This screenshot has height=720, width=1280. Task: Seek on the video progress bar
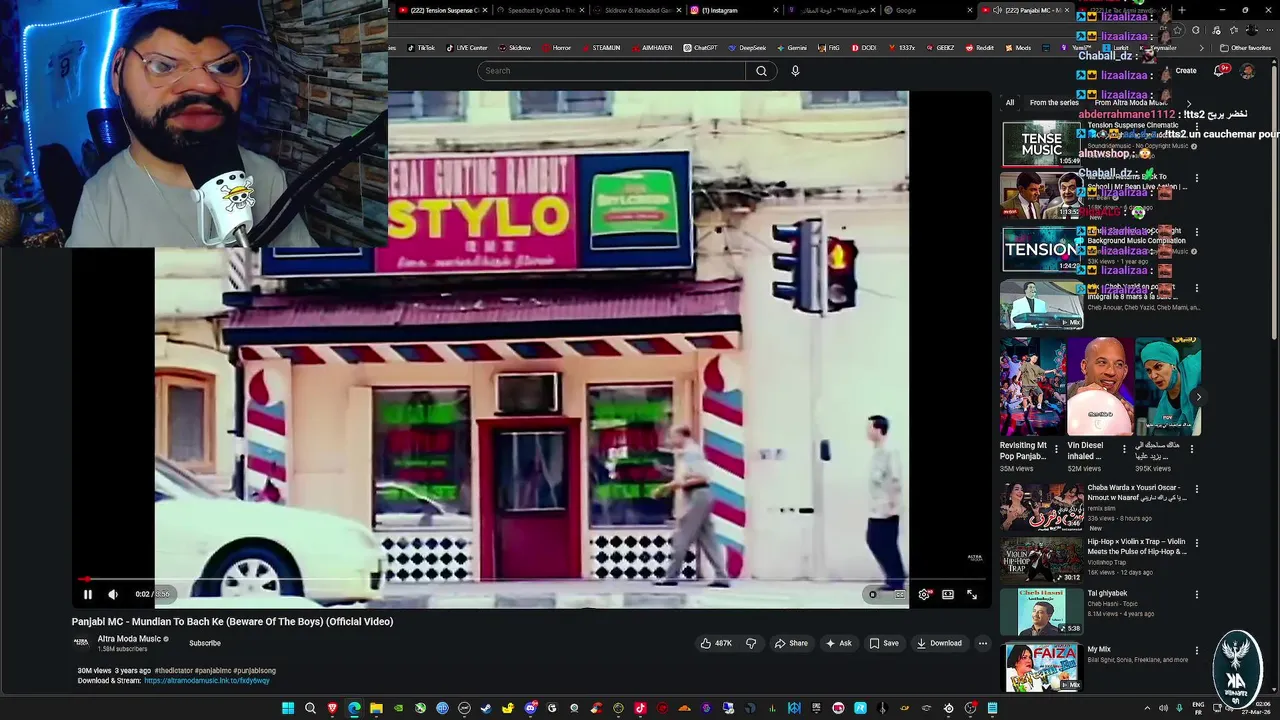[532, 579]
